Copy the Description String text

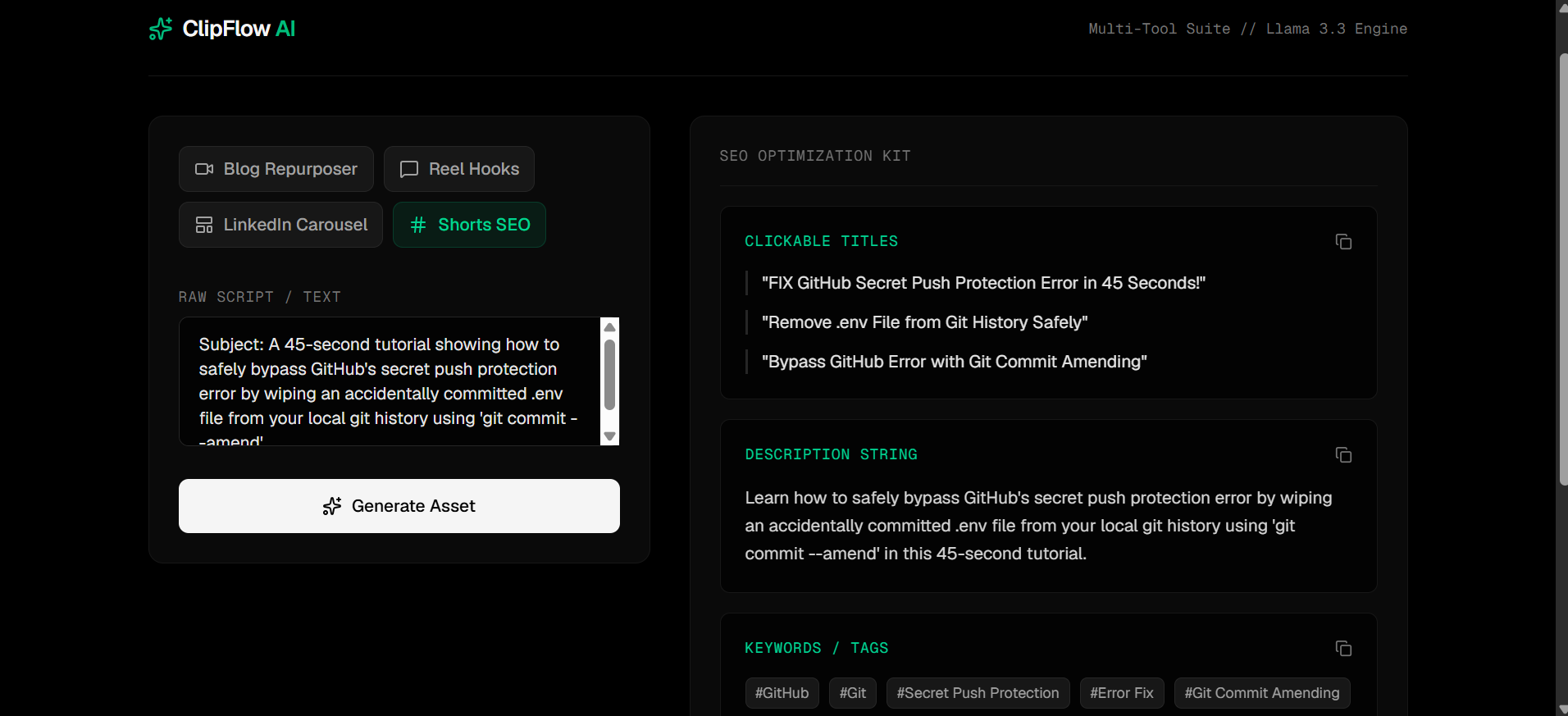1343,455
